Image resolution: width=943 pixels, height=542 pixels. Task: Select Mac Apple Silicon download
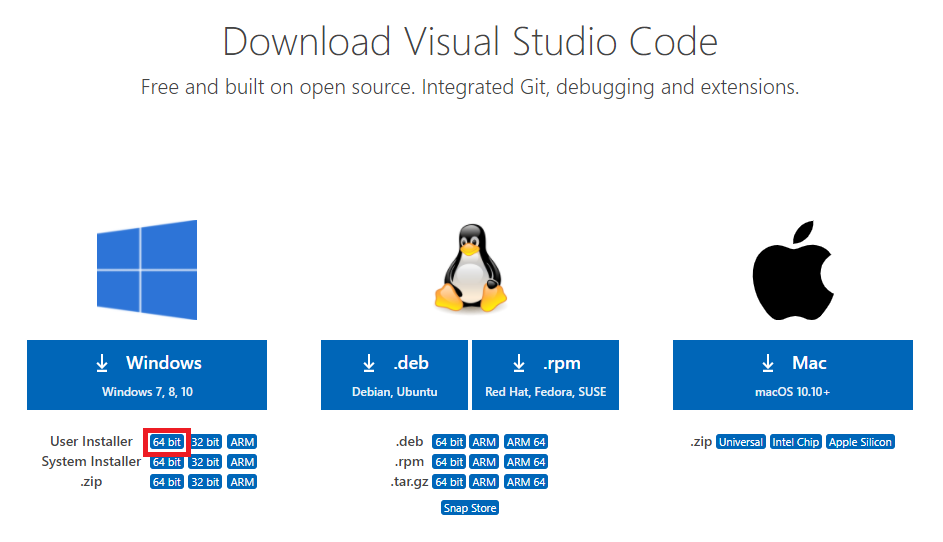click(860, 442)
